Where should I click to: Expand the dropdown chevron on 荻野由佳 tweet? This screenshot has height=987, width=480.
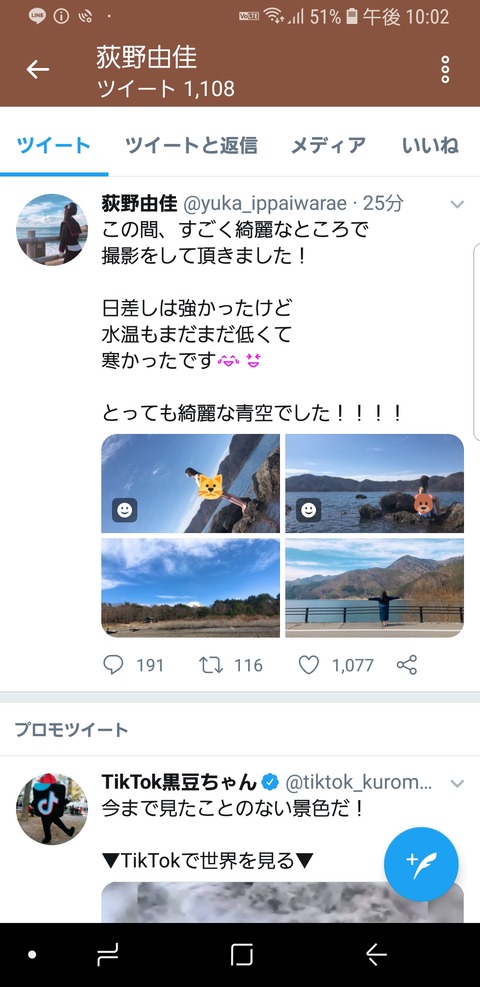457,205
